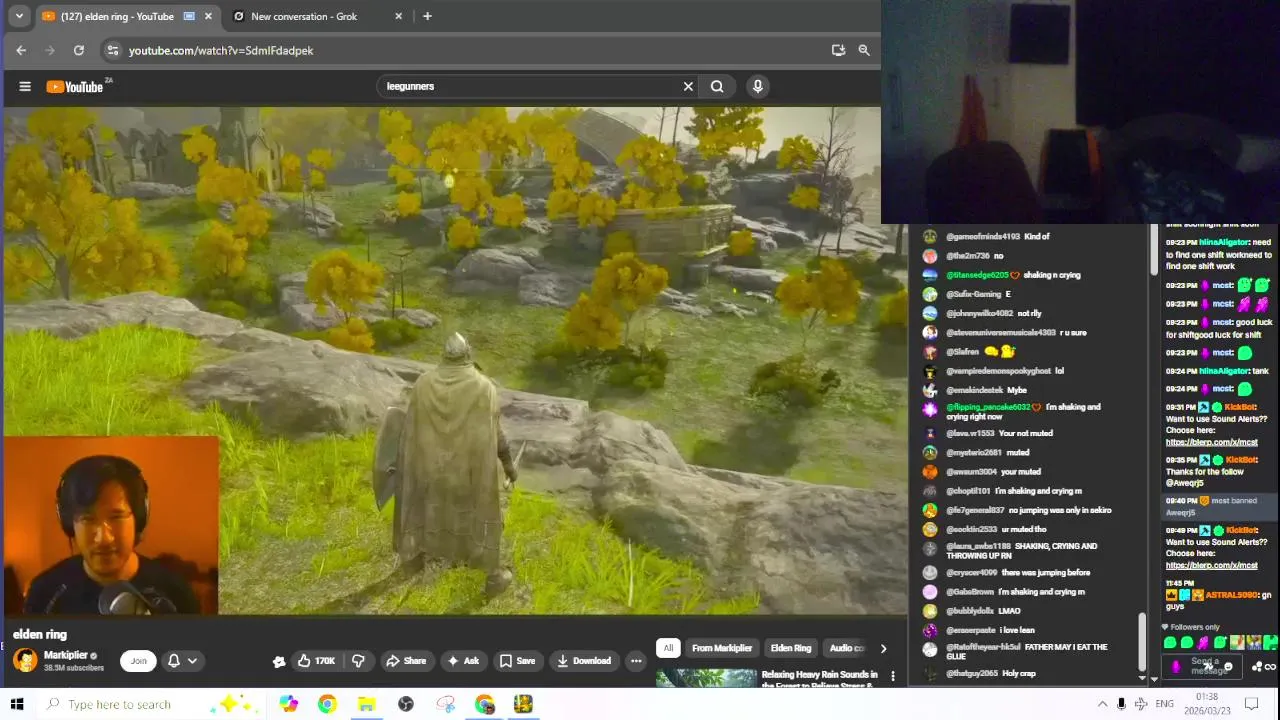Start voice search with the microphone
This screenshot has height=720, width=1280.
pyautogui.click(x=758, y=86)
